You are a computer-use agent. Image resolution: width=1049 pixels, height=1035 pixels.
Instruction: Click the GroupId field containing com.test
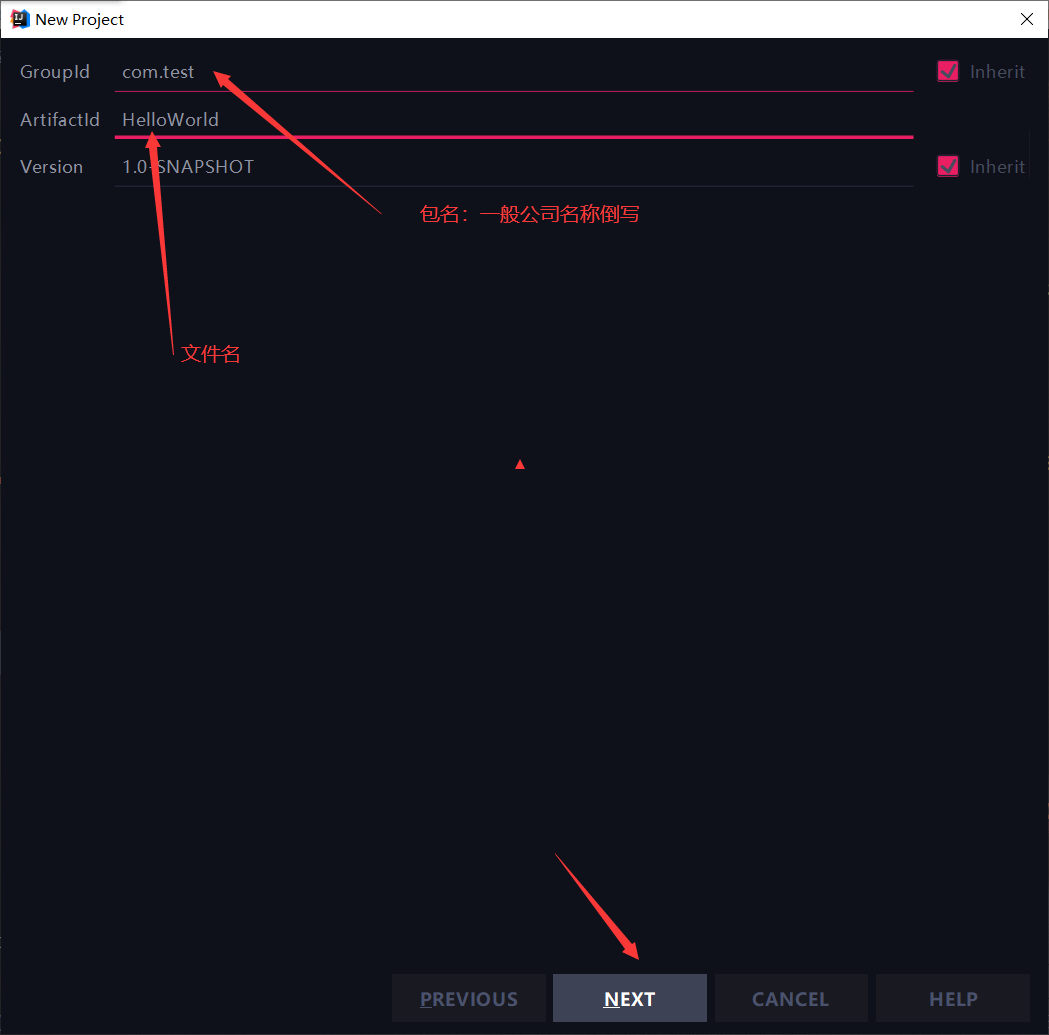pos(514,72)
